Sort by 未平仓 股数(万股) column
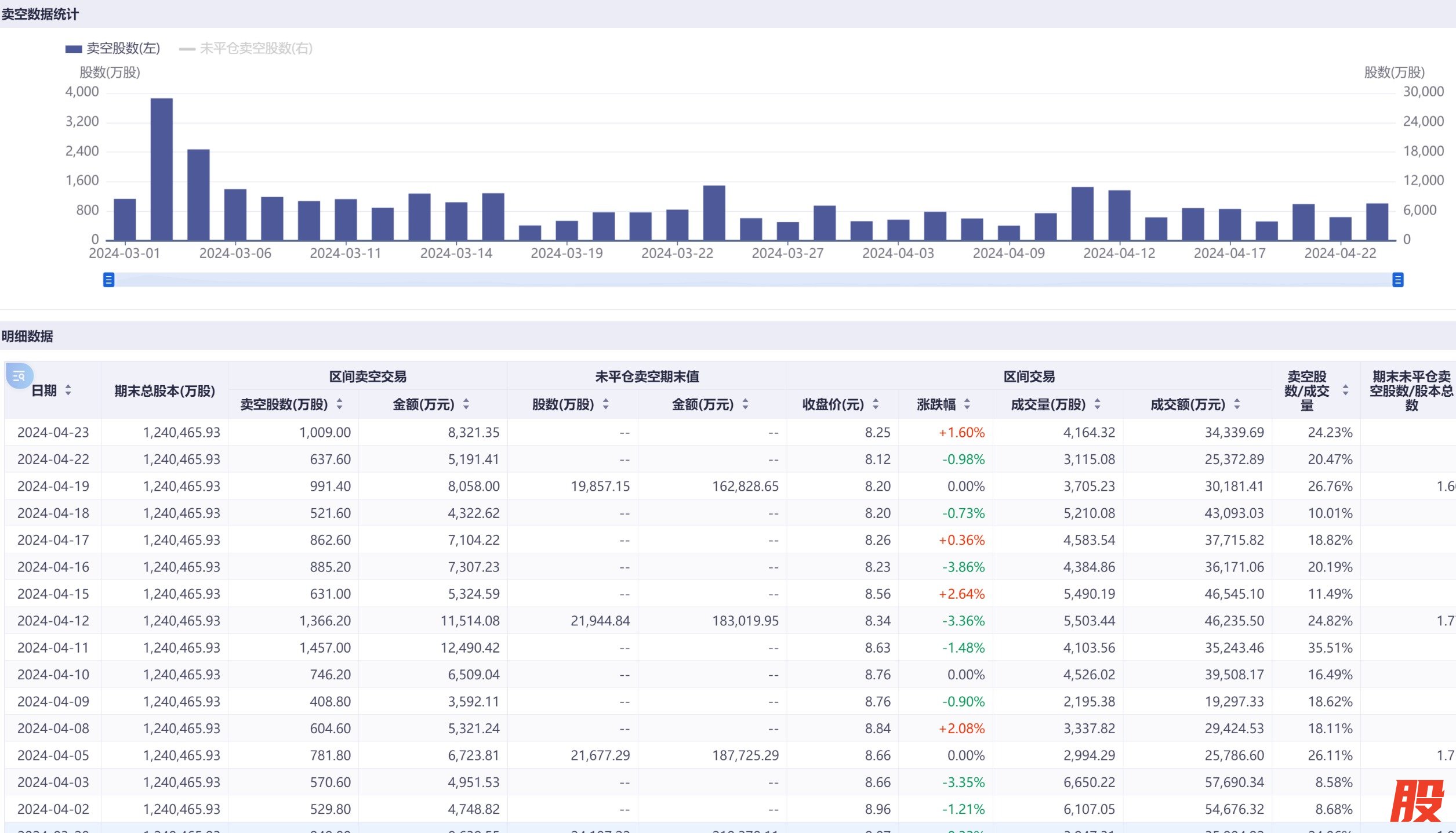 pyautogui.click(x=605, y=404)
